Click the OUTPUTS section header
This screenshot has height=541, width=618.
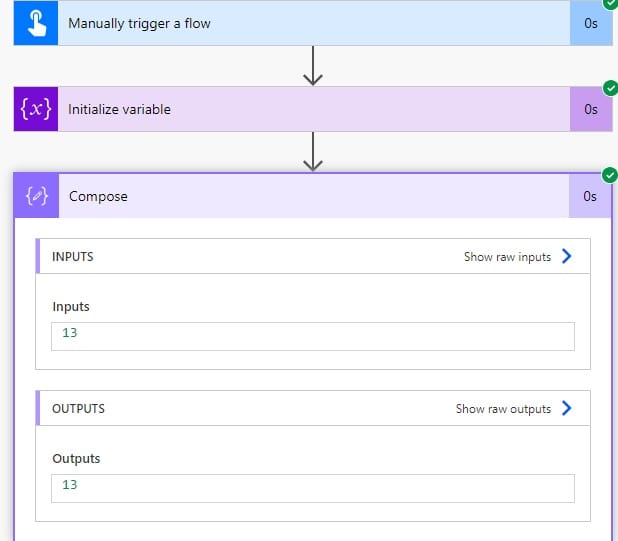coord(313,408)
